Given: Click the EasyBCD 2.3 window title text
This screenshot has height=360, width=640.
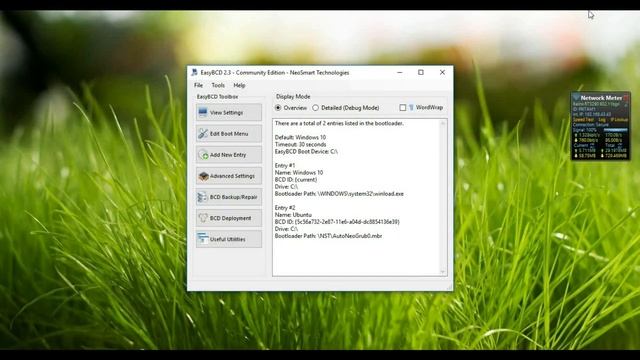Looking at the screenshot, I should 275,73.
